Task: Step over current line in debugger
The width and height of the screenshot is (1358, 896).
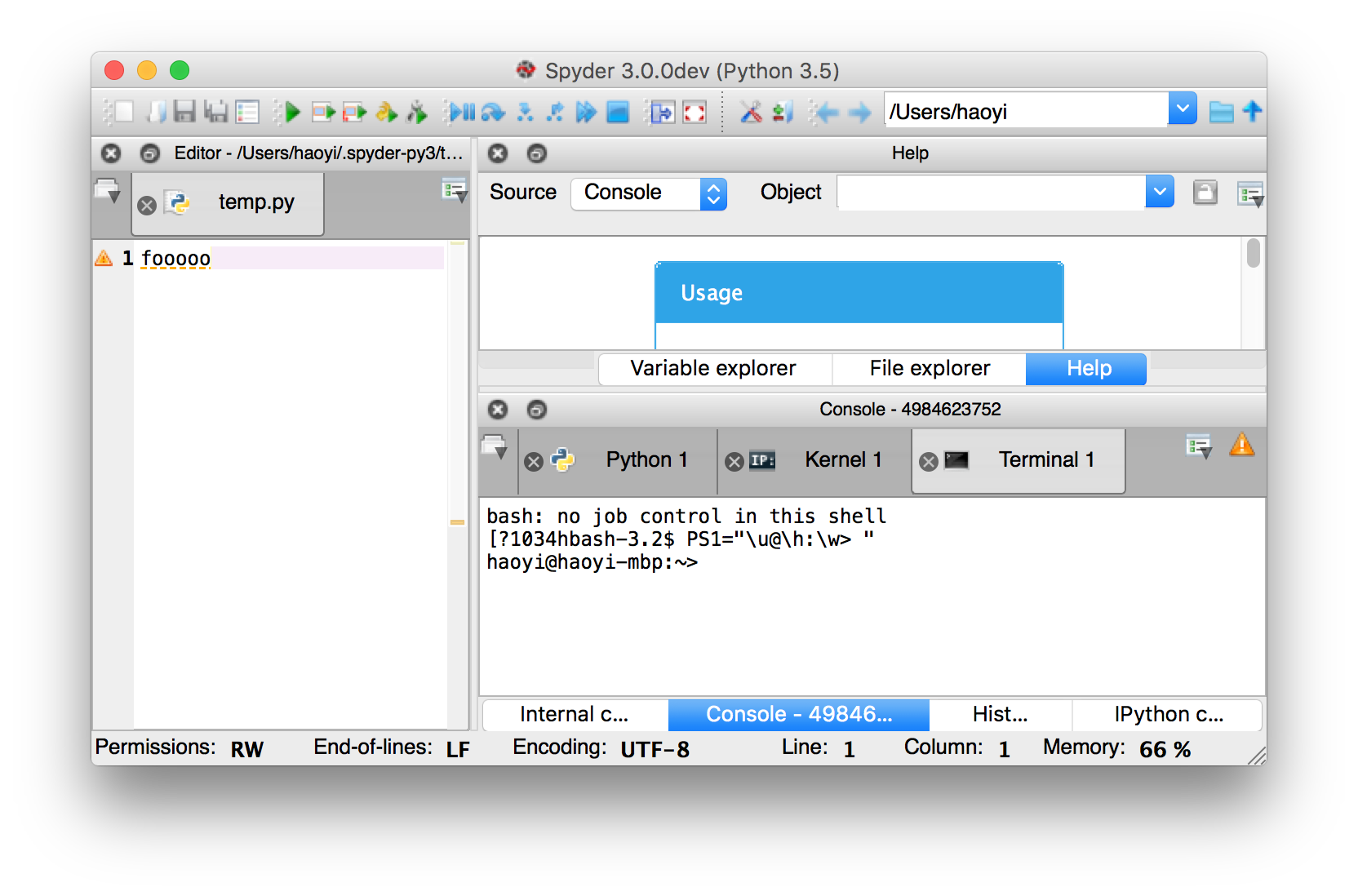Action: pos(493,112)
